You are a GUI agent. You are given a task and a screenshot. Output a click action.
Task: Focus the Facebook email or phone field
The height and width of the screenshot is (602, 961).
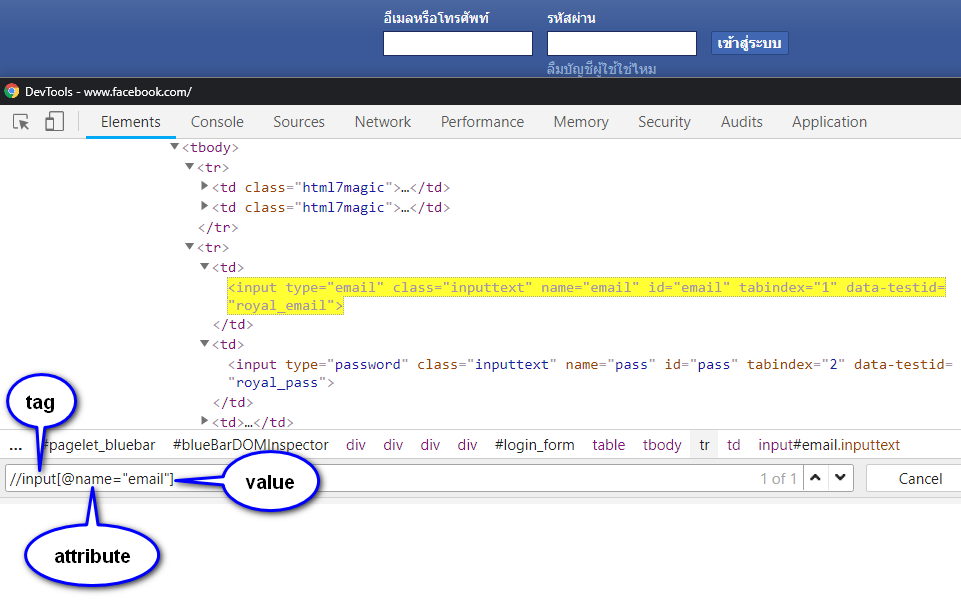click(x=458, y=44)
